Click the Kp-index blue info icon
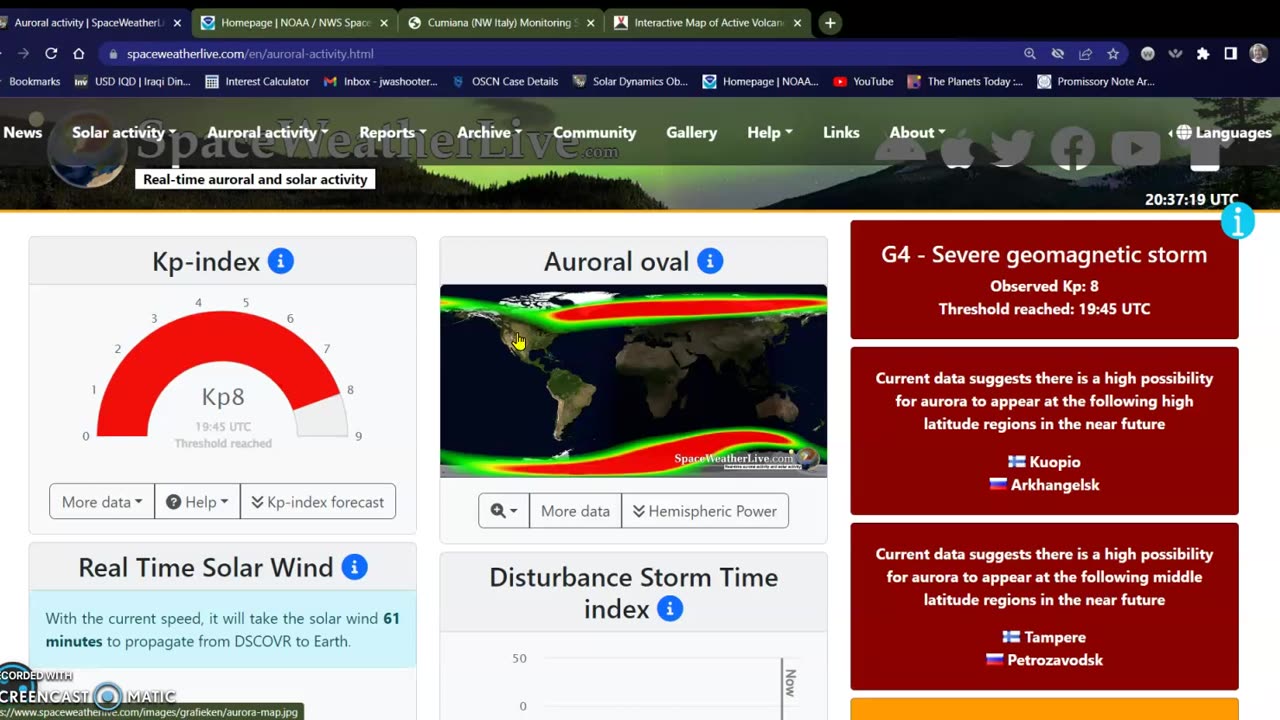Viewport: 1280px width, 720px height. 281,261
